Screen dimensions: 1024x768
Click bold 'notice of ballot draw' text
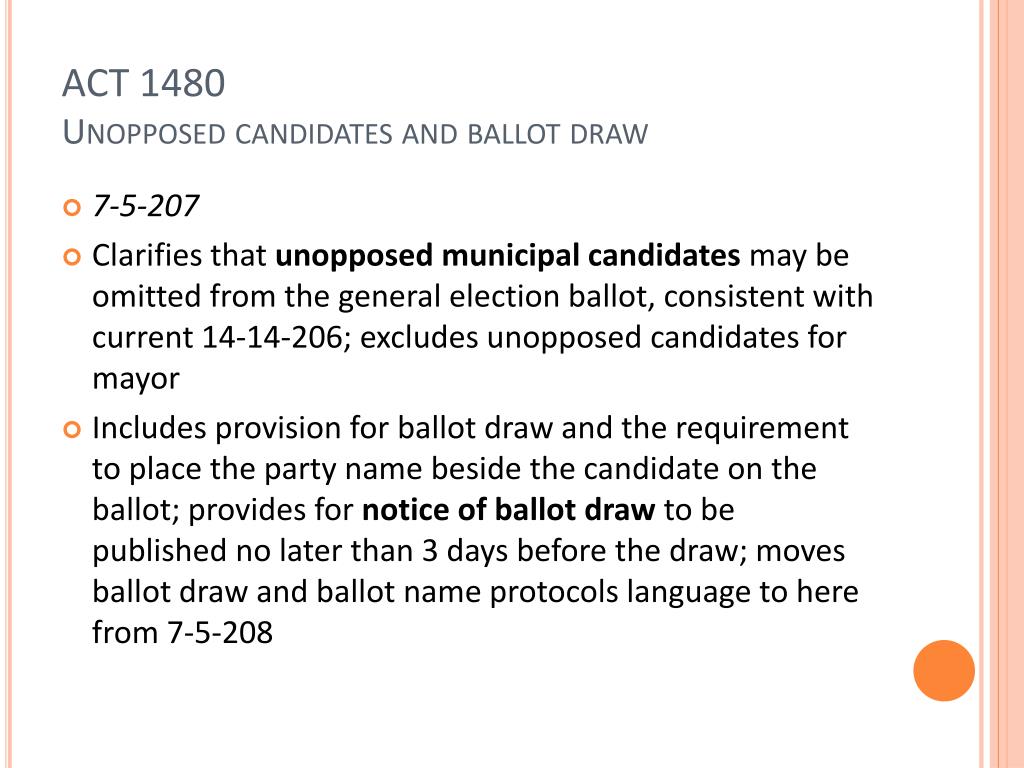(508, 509)
